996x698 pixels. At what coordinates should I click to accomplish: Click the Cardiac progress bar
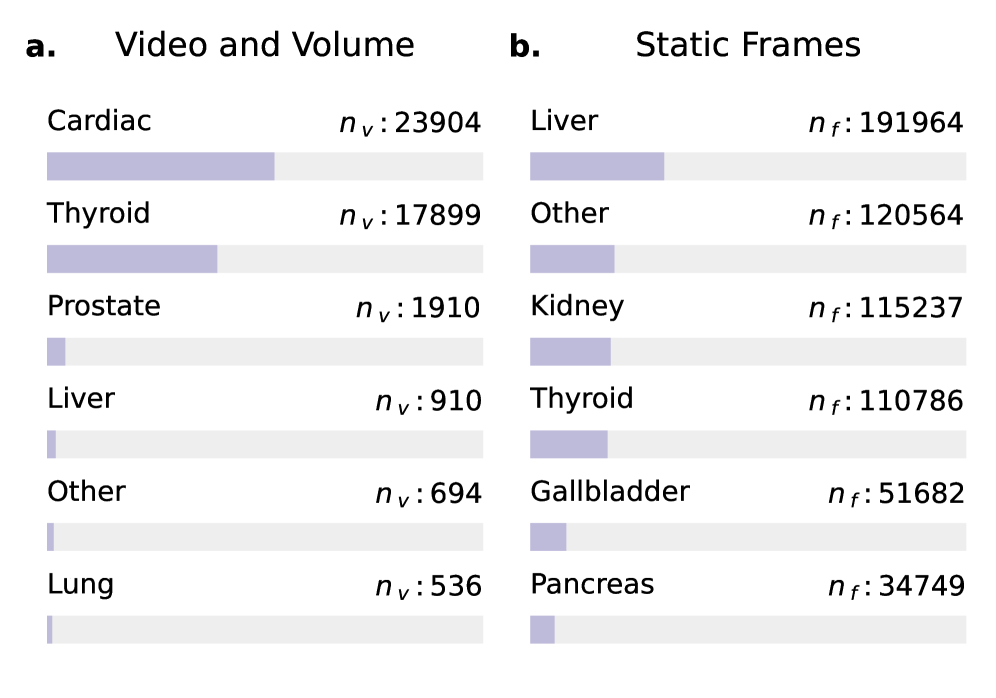tap(264, 167)
